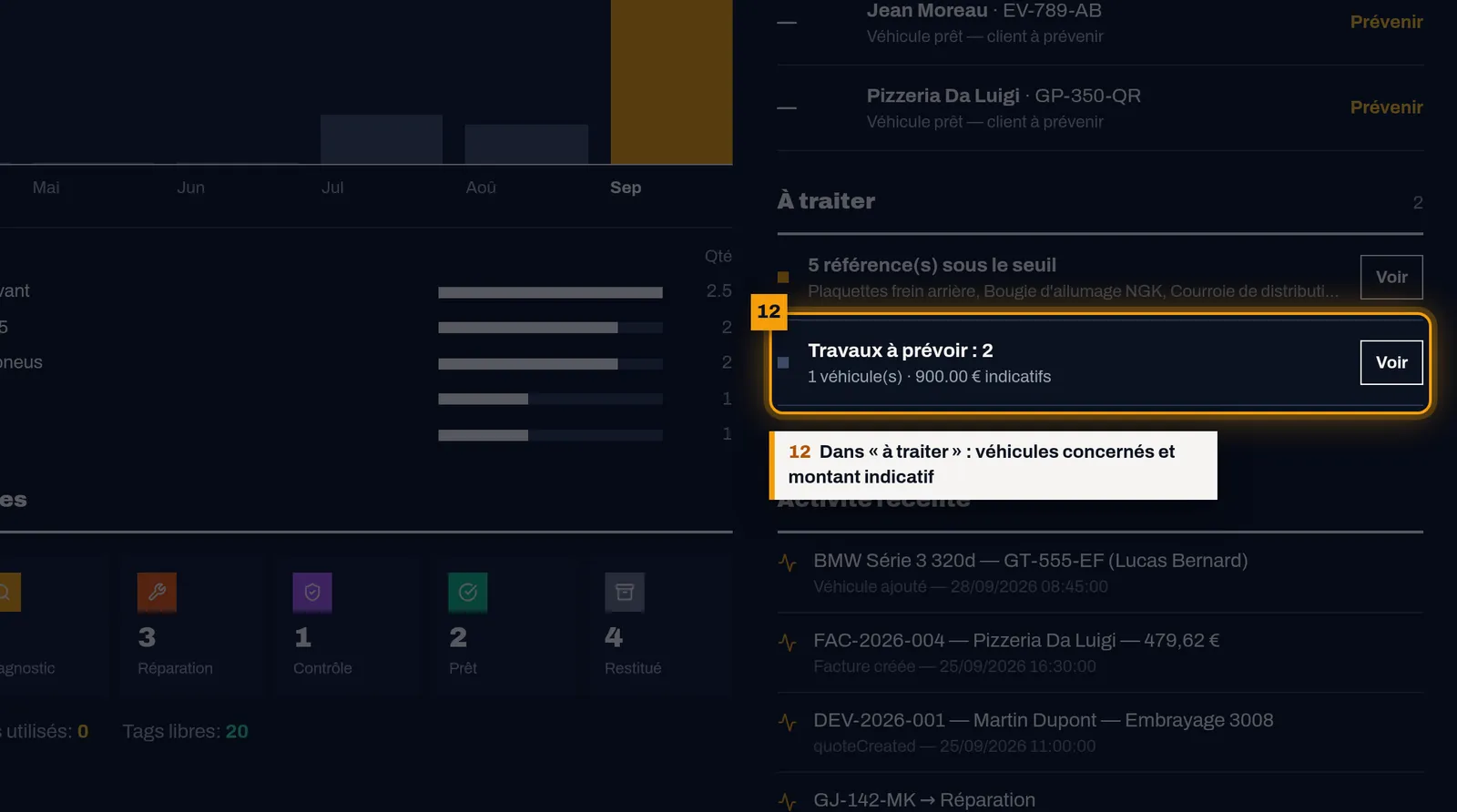Open GJ-142-MK → Réparation activity entry
The width and height of the screenshot is (1457, 812).
(1100, 794)
